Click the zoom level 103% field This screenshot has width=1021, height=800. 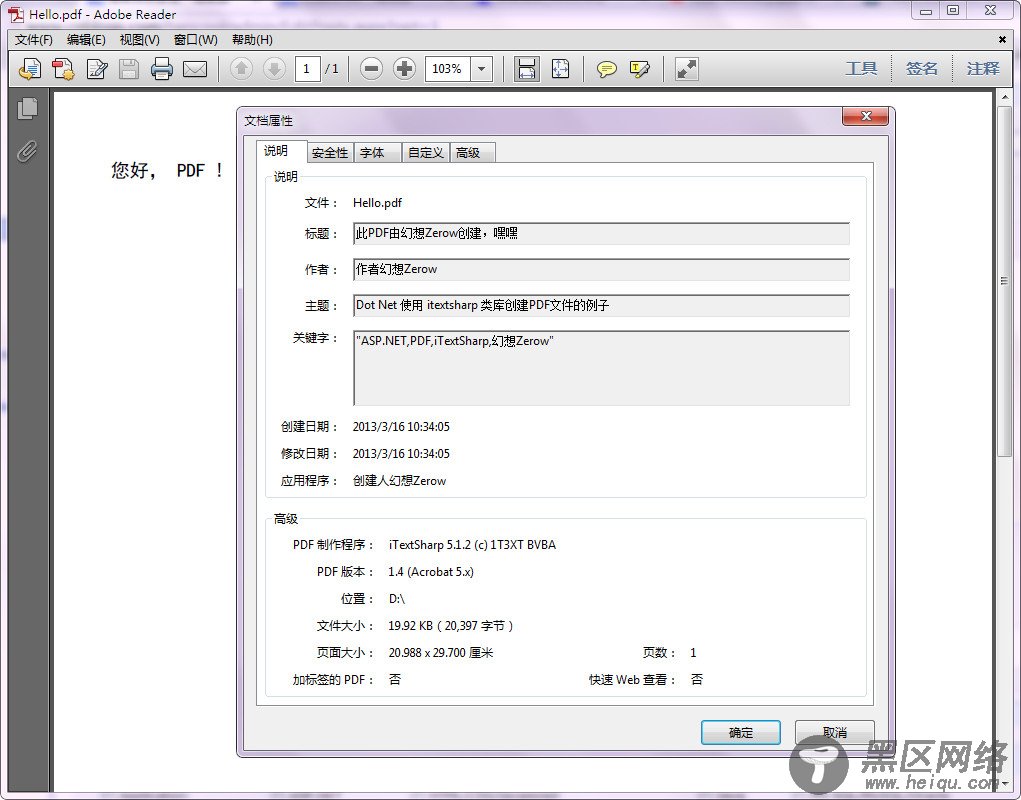[447, 68]
